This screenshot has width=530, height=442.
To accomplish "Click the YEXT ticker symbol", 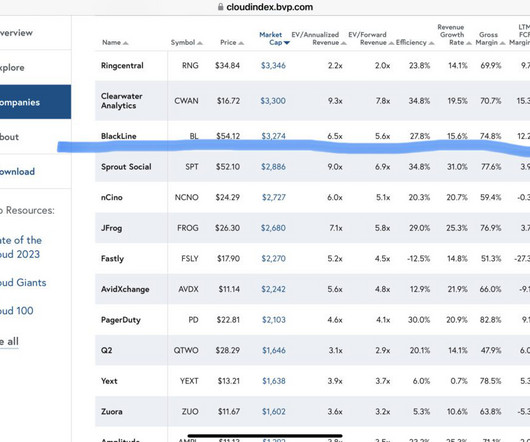I will [189, 381].
